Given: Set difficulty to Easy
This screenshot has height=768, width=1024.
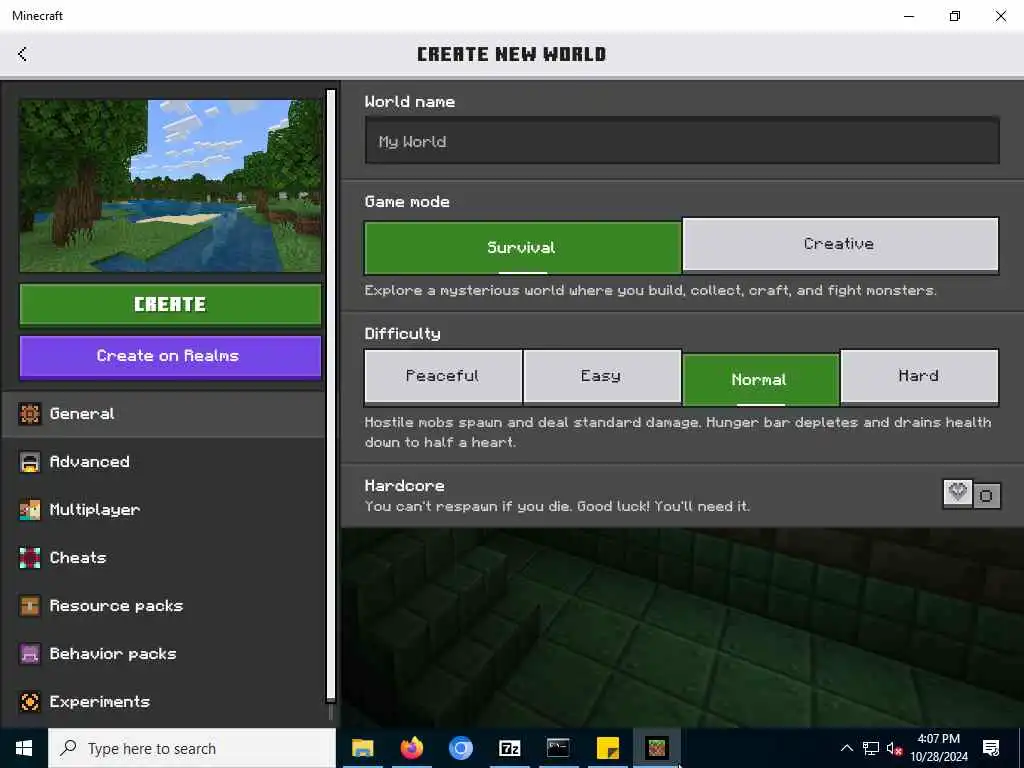Looking at the screenshot, I should pos(601,376).
